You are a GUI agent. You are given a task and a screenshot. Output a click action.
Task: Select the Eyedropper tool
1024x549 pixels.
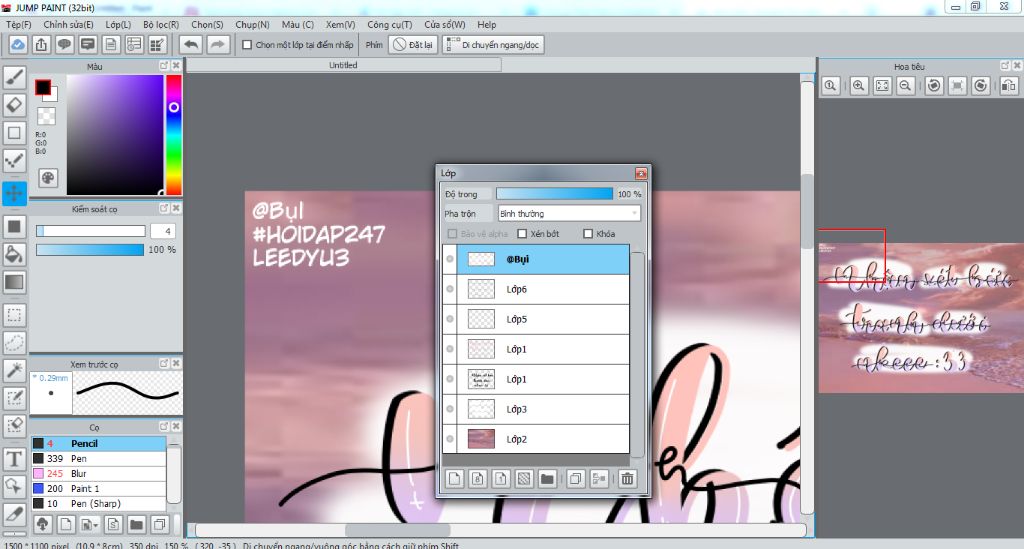tap(14, 514)
